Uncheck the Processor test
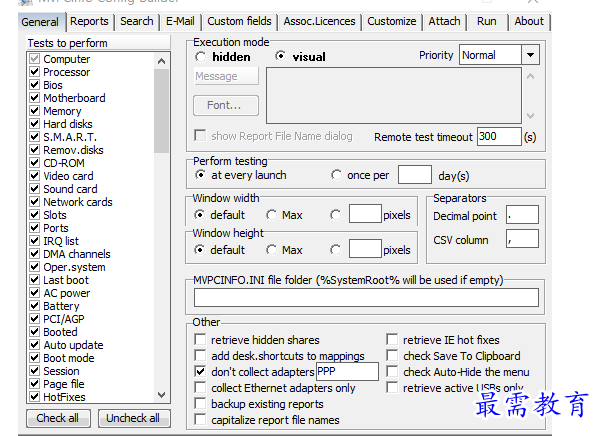 pyautogui.click(x=35, y=72)
